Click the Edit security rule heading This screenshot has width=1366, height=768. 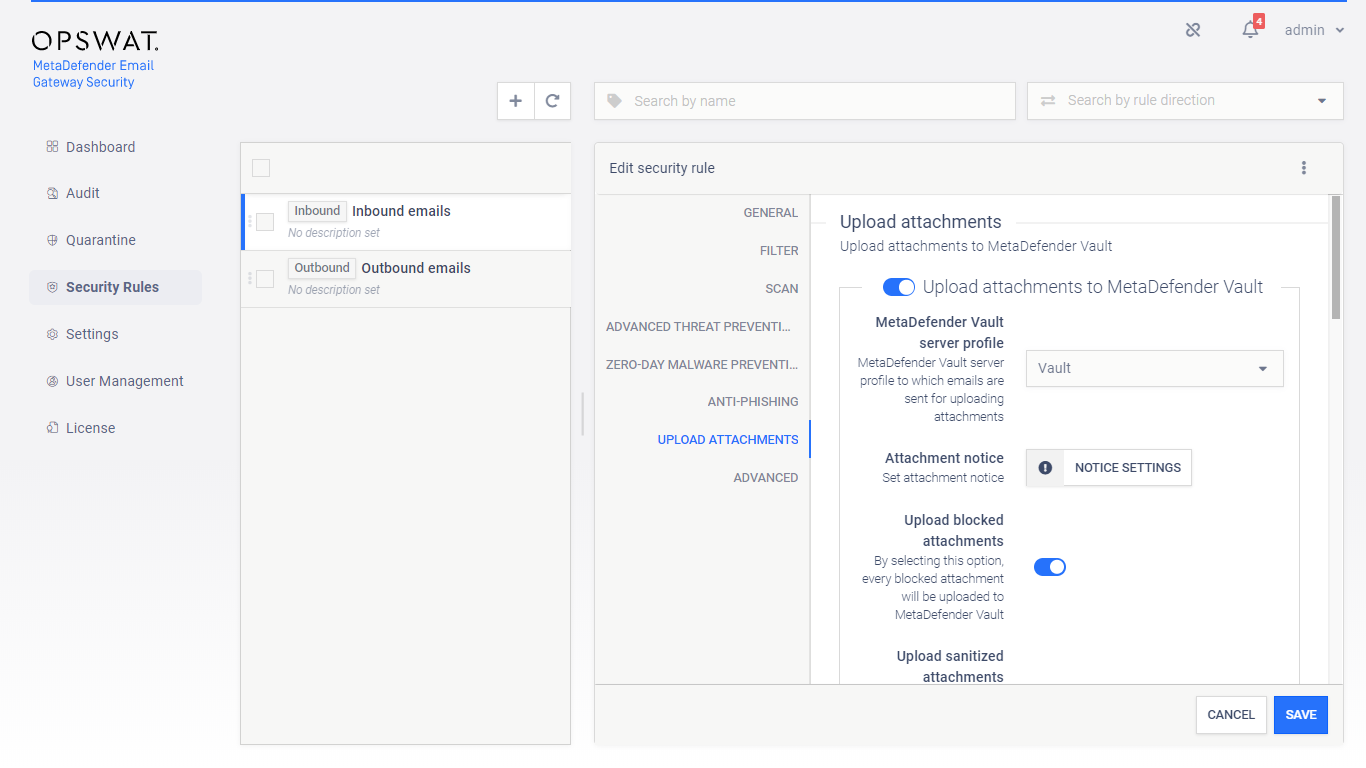click(x=662, y=168)
